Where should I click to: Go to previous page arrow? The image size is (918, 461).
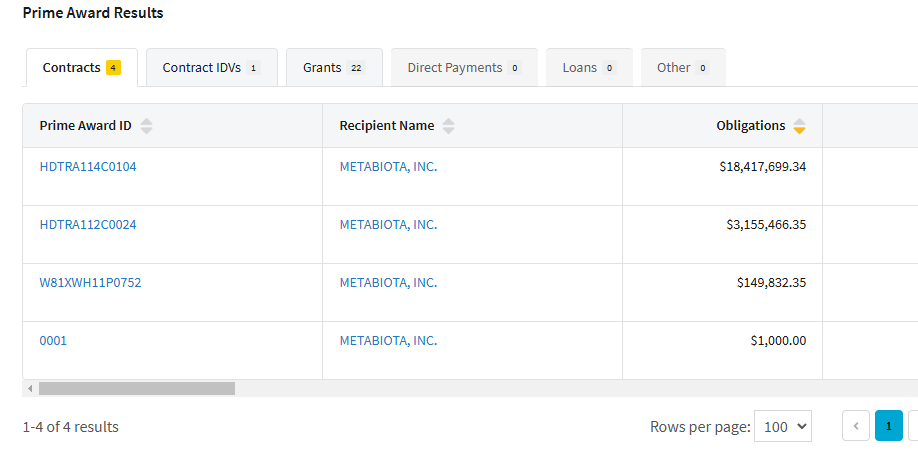click(x=856, y=426)
